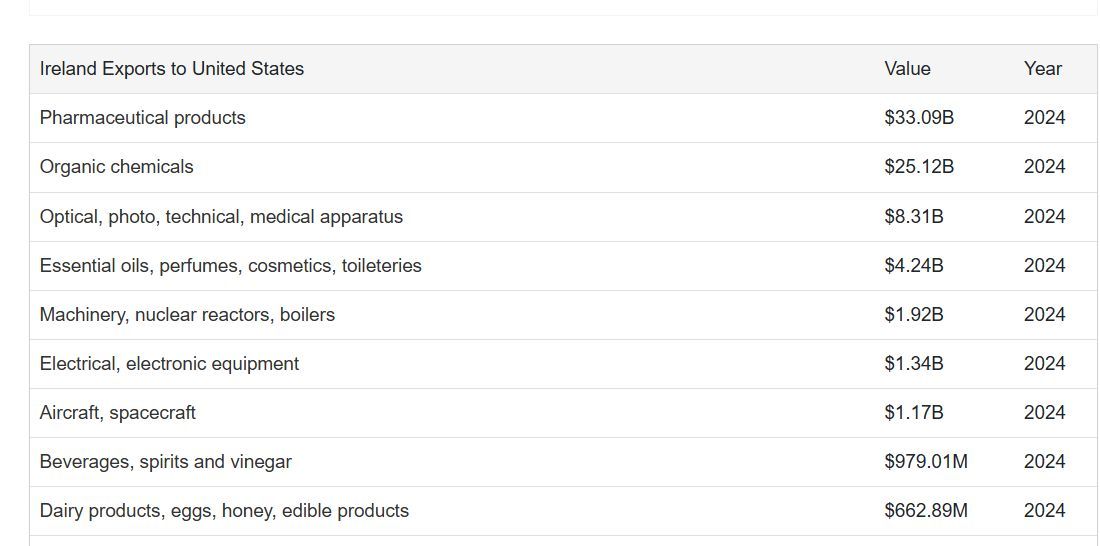The height and width of the screenshot is (546, 1100).
Task: Open the Pharmaceutical products link
Action: coord(142,118)
